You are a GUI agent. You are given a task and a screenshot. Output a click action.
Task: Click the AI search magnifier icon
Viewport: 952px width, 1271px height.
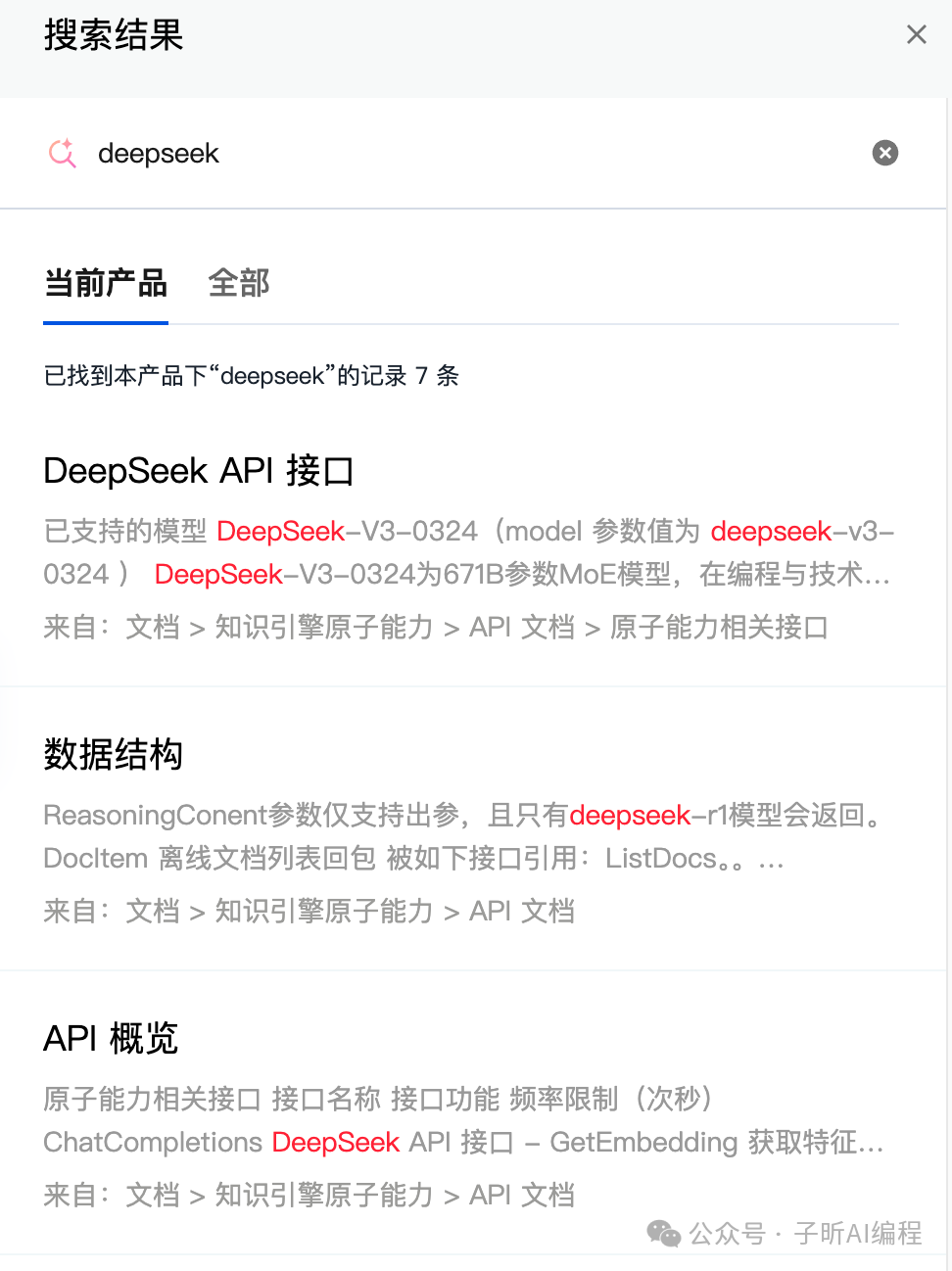pyautogui.click(x=63, y=153)
